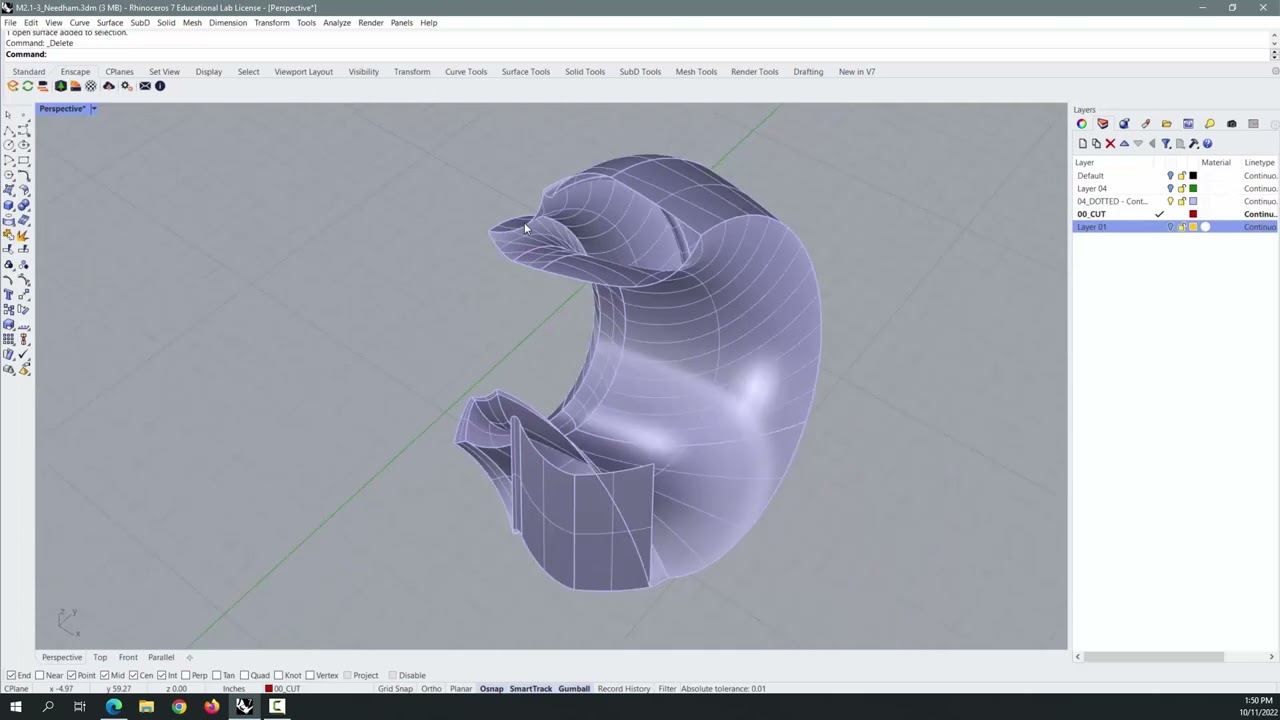Select the Polyline tool
Image resolution: width=1280 pixels, height=720 pixels.
tap(8, 129)
